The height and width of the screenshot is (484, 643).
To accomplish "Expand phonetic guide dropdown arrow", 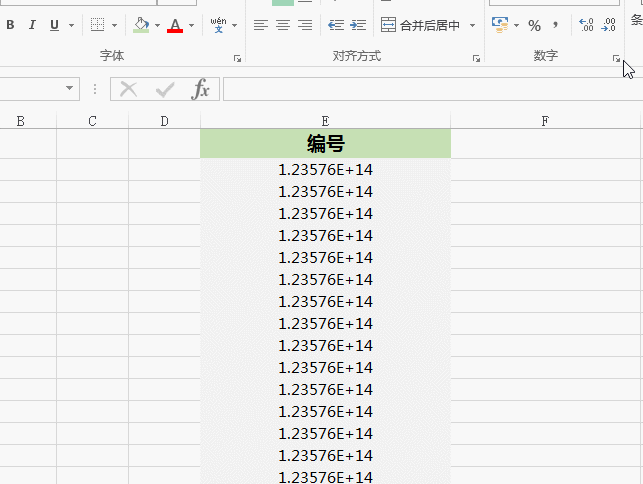I will click(x=235, y=25).
